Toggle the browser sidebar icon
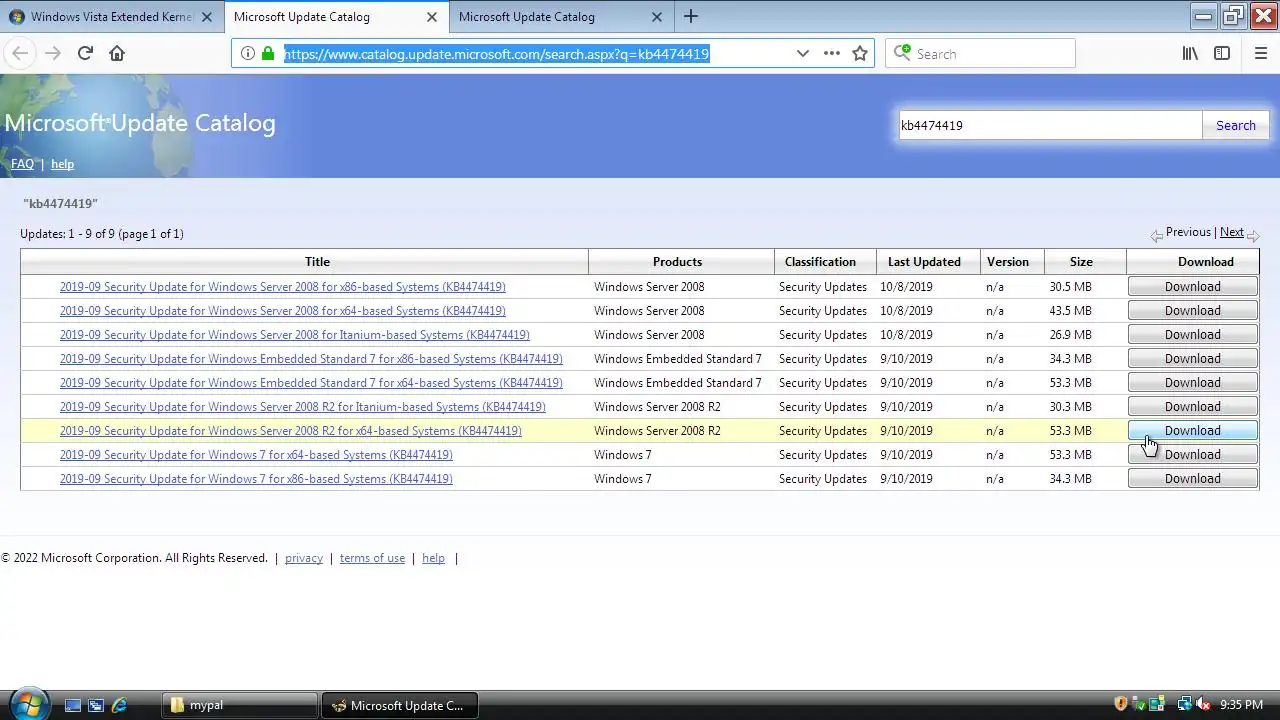This screenshot has height=720, width=1280. pyautogui.click(x=1222, y=53)
